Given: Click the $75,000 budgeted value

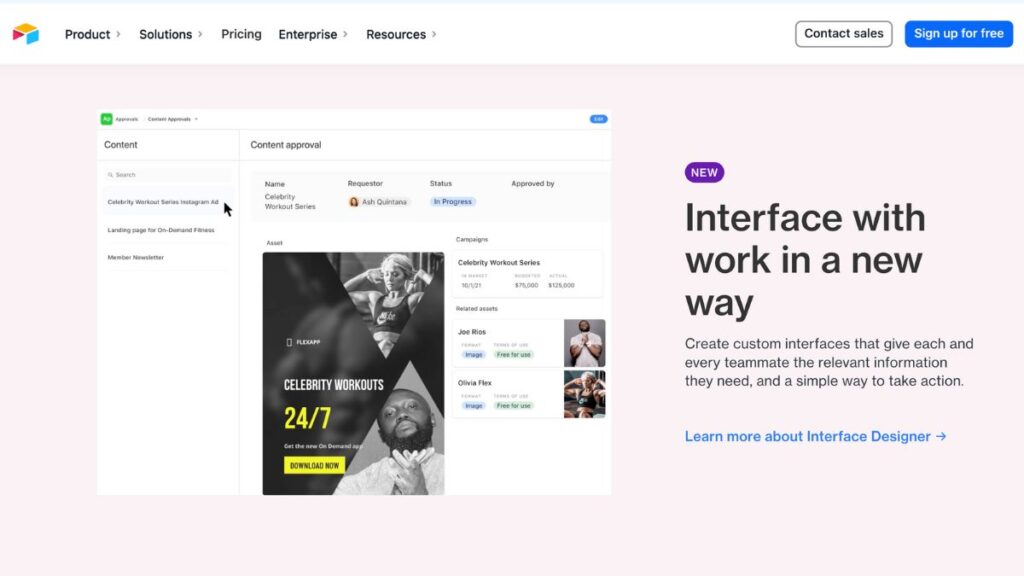Looking at the screenshot, I should (526, 285).
